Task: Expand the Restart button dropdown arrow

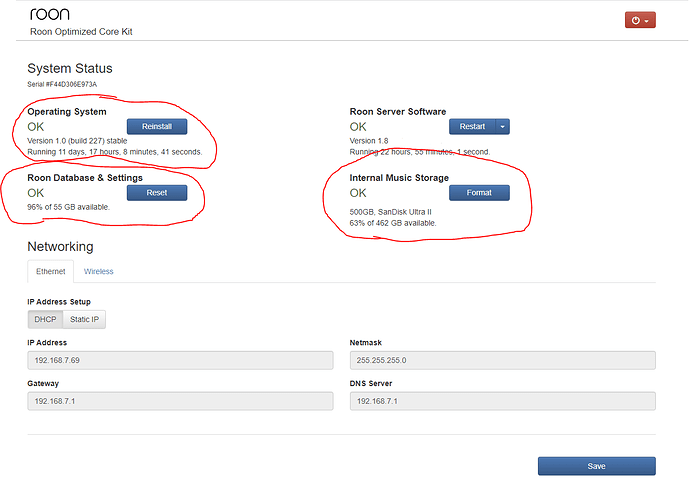Action: click(x=503, y=126)
